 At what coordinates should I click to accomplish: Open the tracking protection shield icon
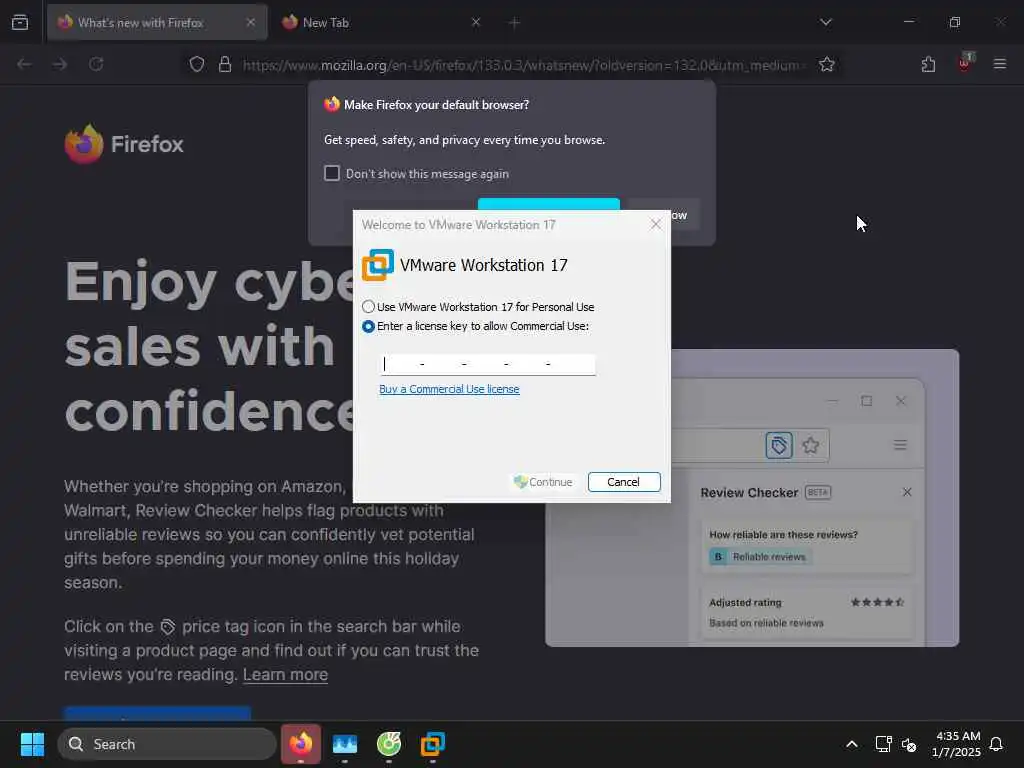pos(197,64)
